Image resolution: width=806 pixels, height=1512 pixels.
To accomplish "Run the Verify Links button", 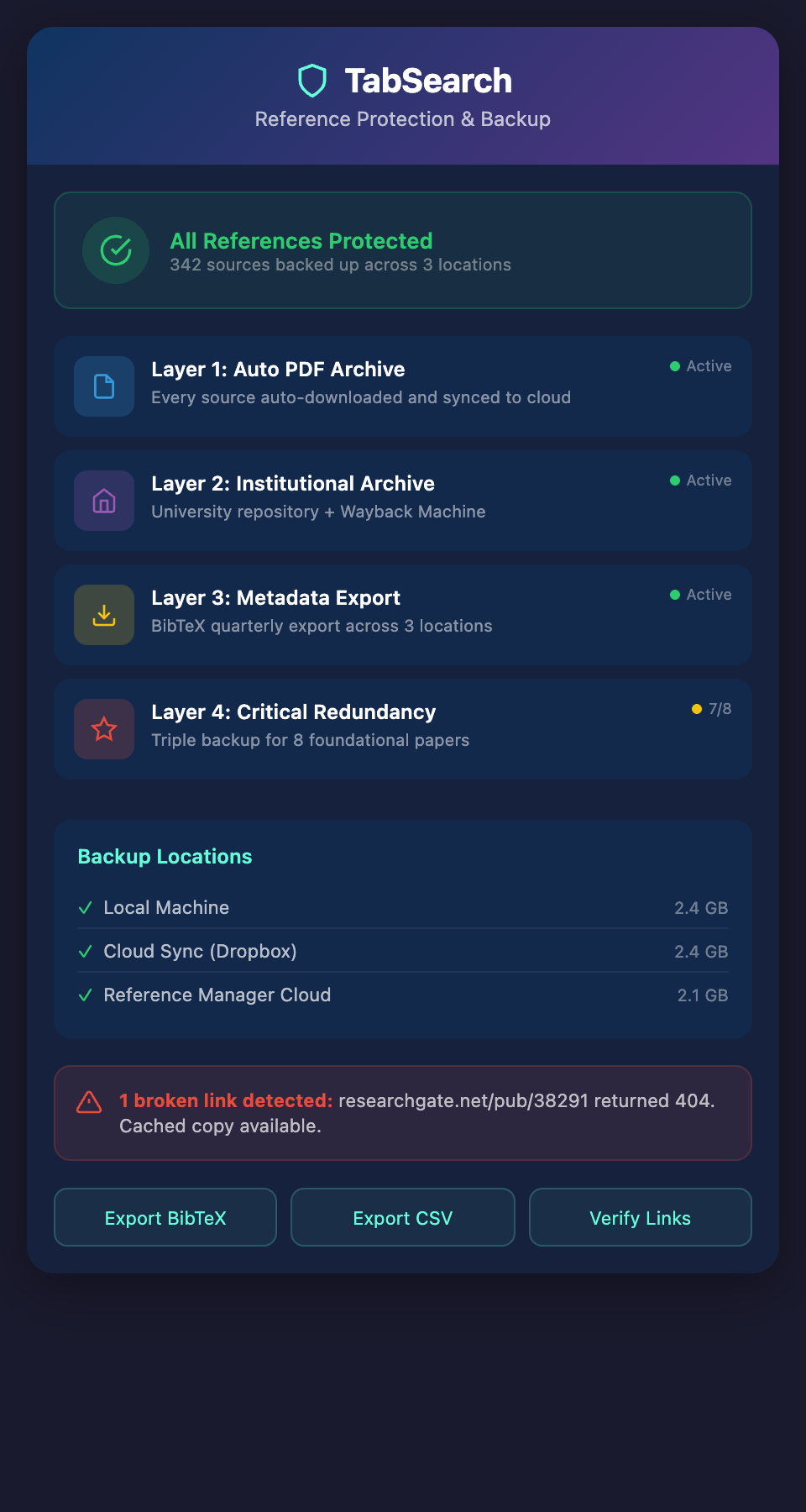I will click(640, 1217).
